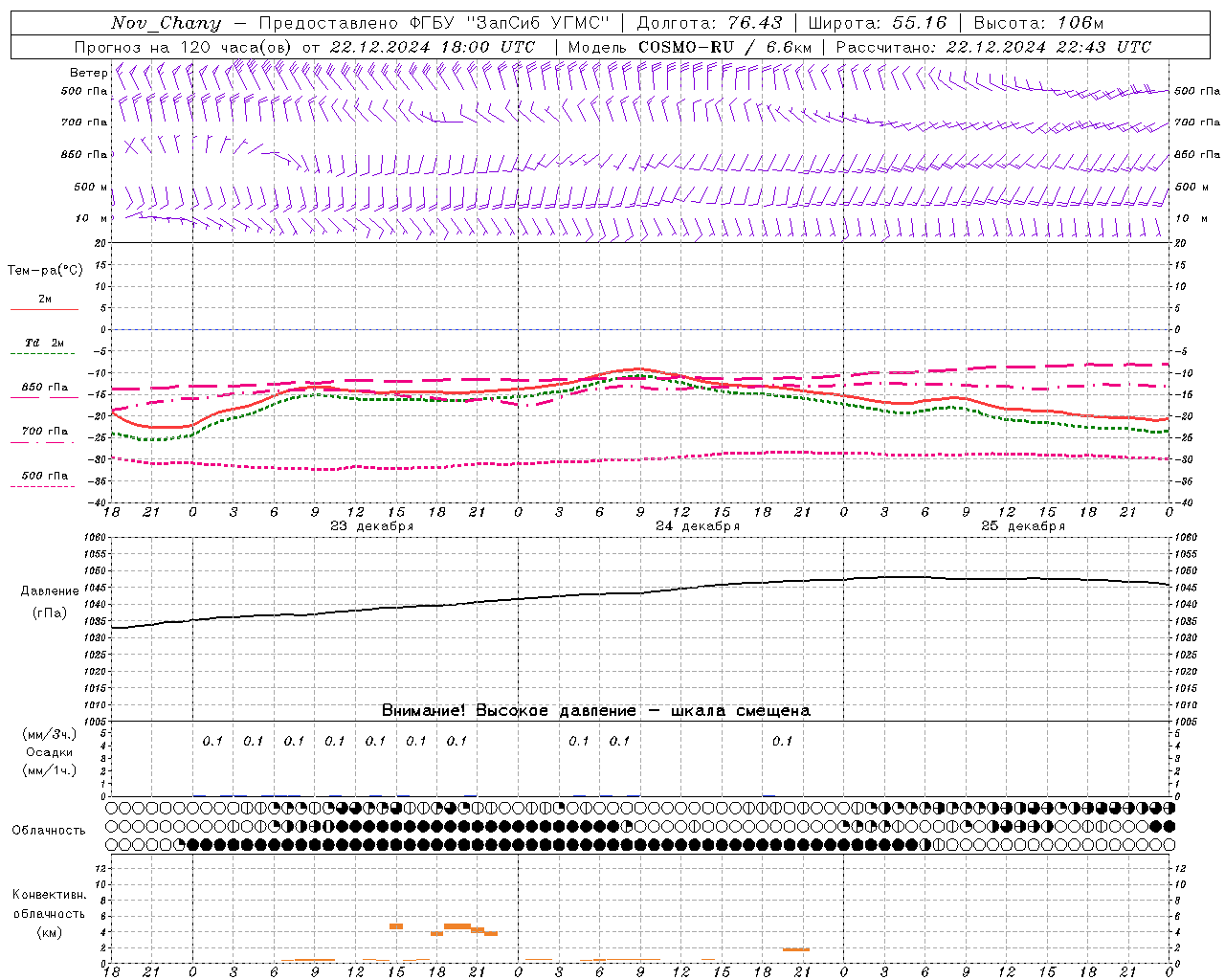Click the "Внимание! Высокое давление" warning text
The width and height of the screenshot is (1225, 980).
(x=509, y=711)
